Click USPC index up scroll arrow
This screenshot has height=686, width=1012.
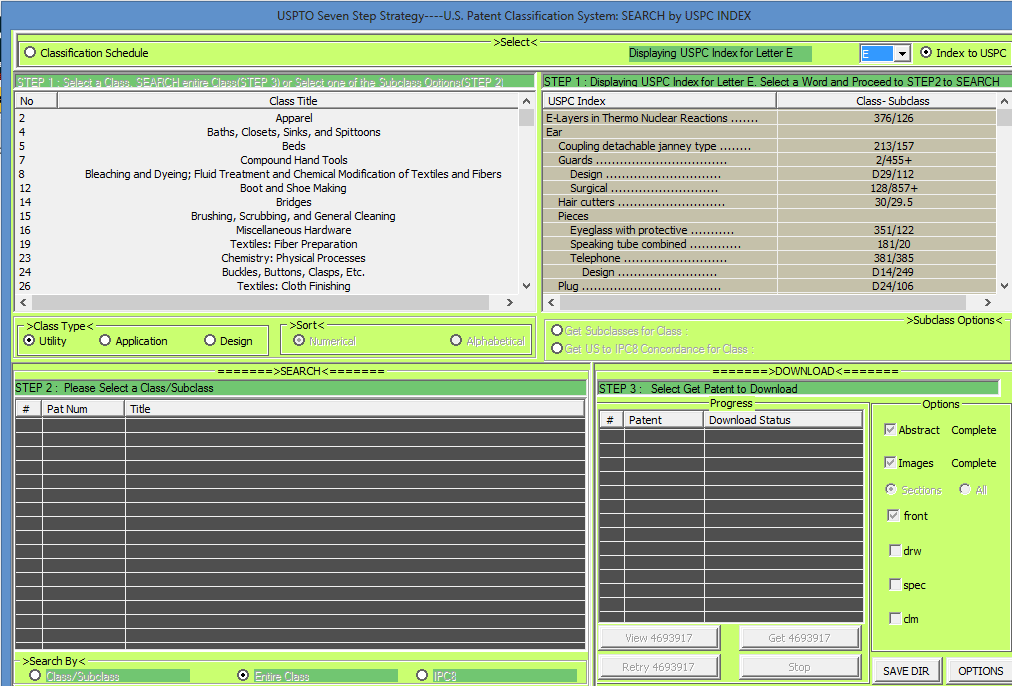(x=1004, y=101)
